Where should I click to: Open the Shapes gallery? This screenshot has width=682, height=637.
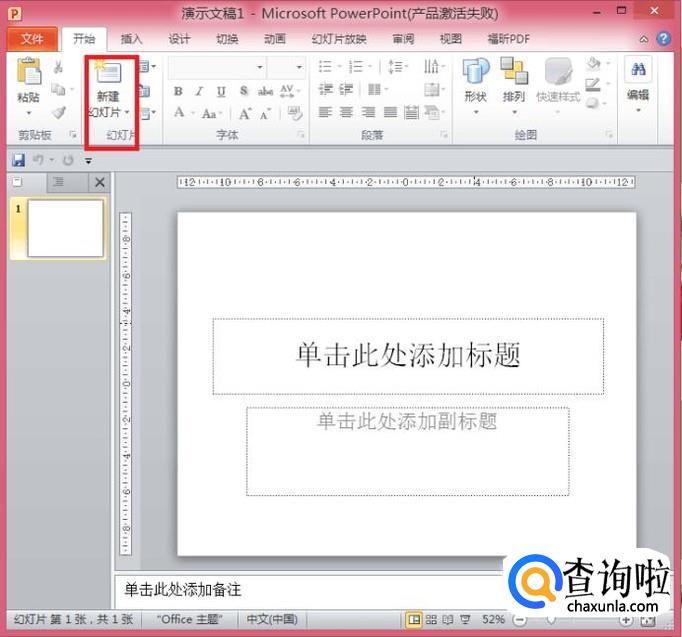pyautogui.click(x=476, y=86)
